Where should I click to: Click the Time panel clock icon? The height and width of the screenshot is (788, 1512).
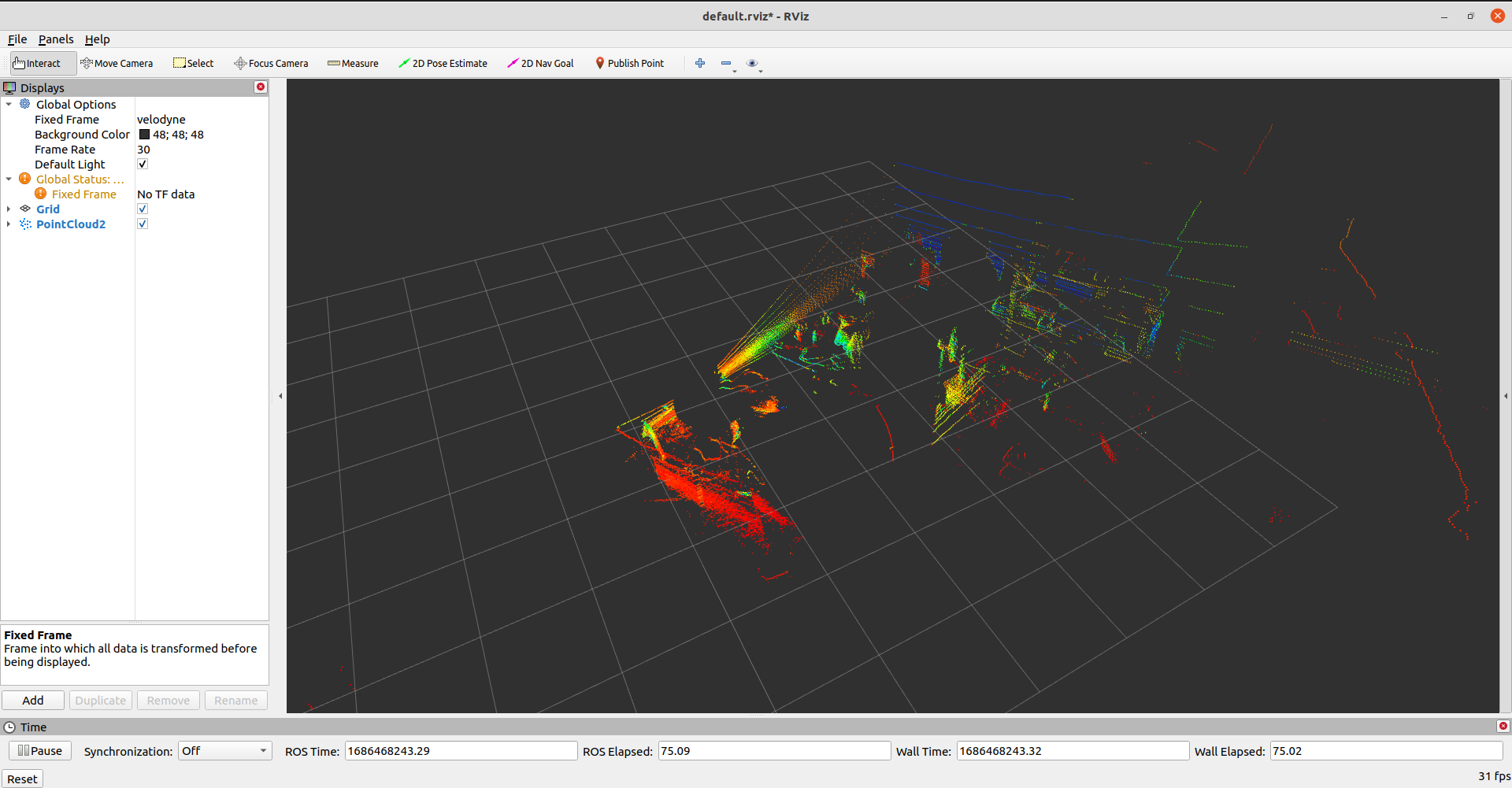tap(9, 727)
